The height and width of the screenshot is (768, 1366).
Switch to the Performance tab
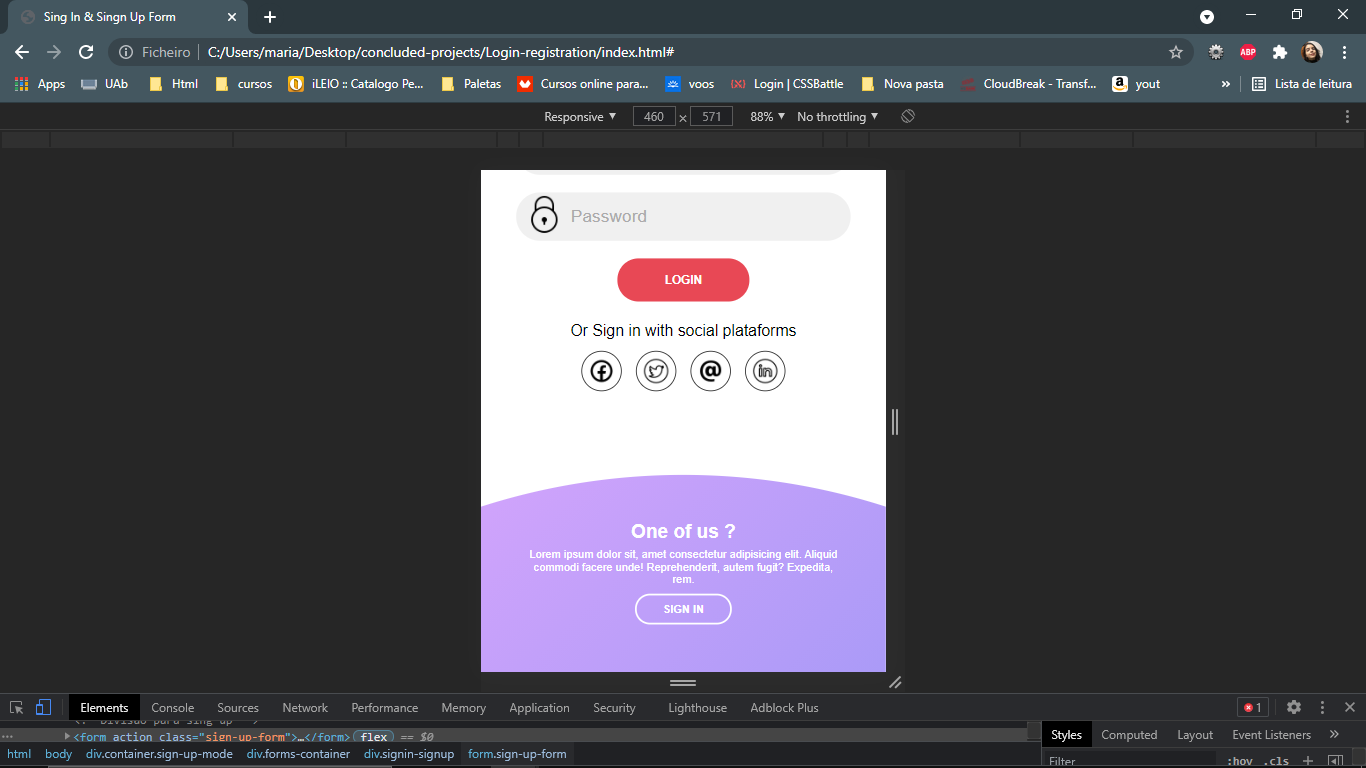pyautogui.click(x=385, y=707)
